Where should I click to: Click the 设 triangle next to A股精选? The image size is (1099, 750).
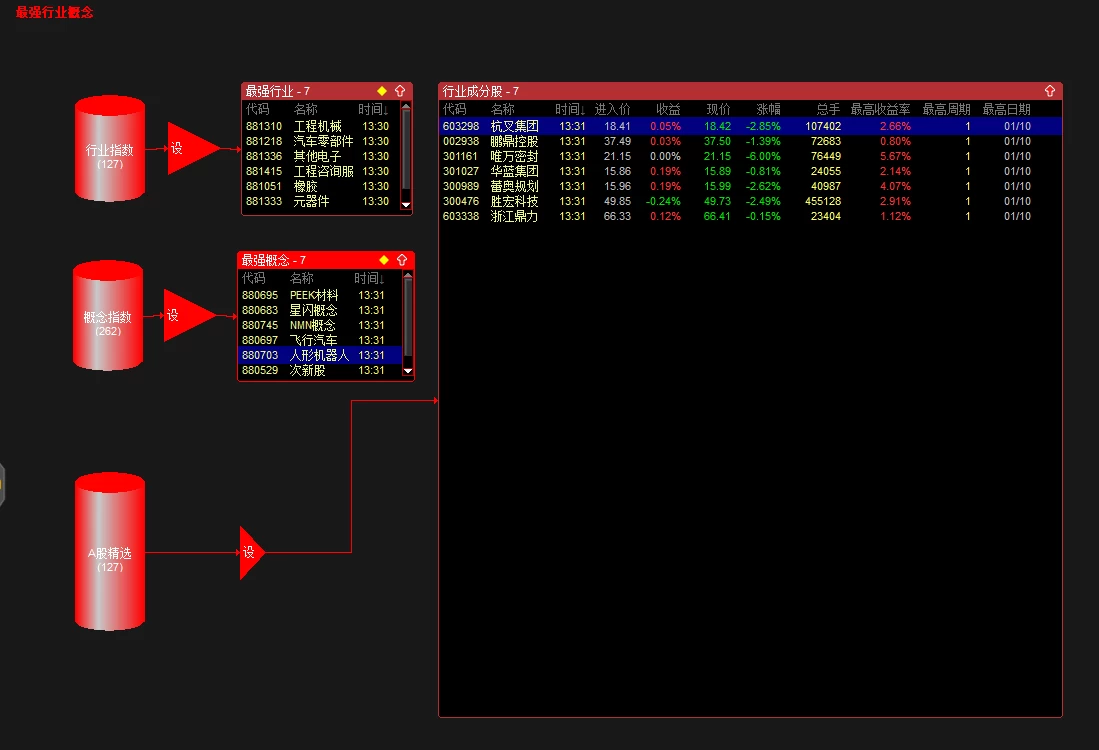(250, 552)
